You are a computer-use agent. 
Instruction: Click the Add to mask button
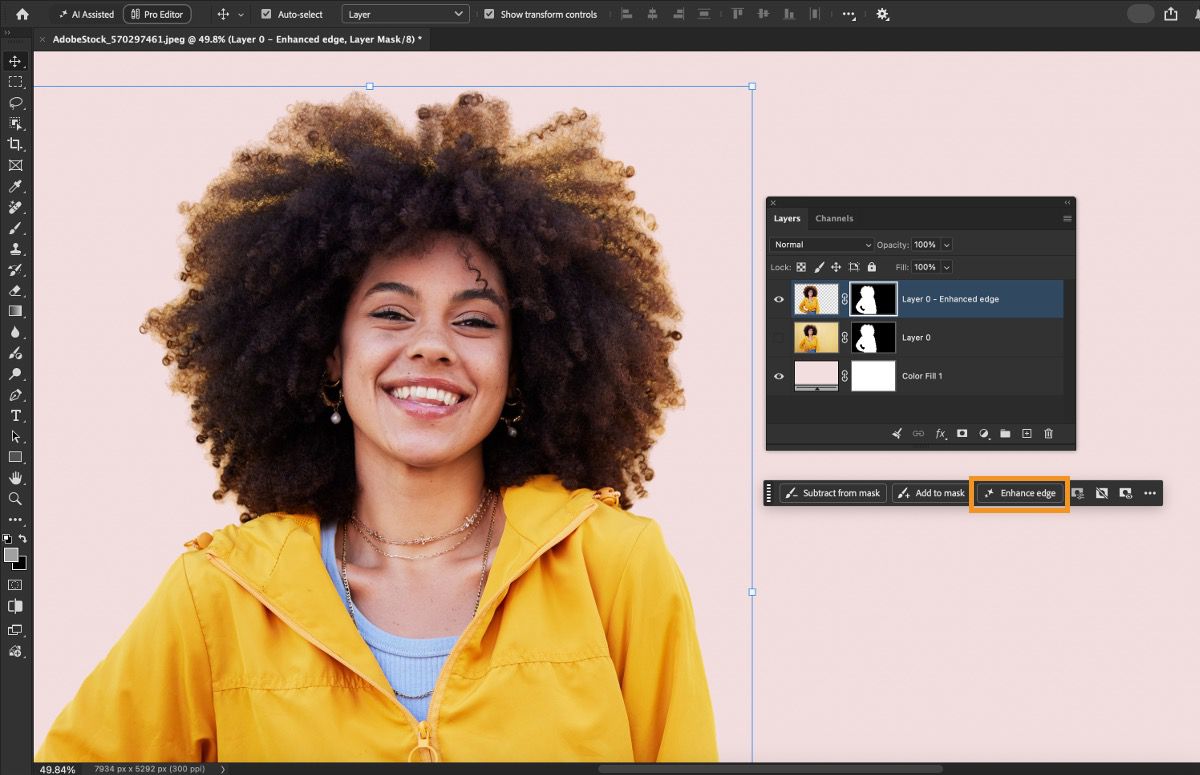[x=931, y=493]
